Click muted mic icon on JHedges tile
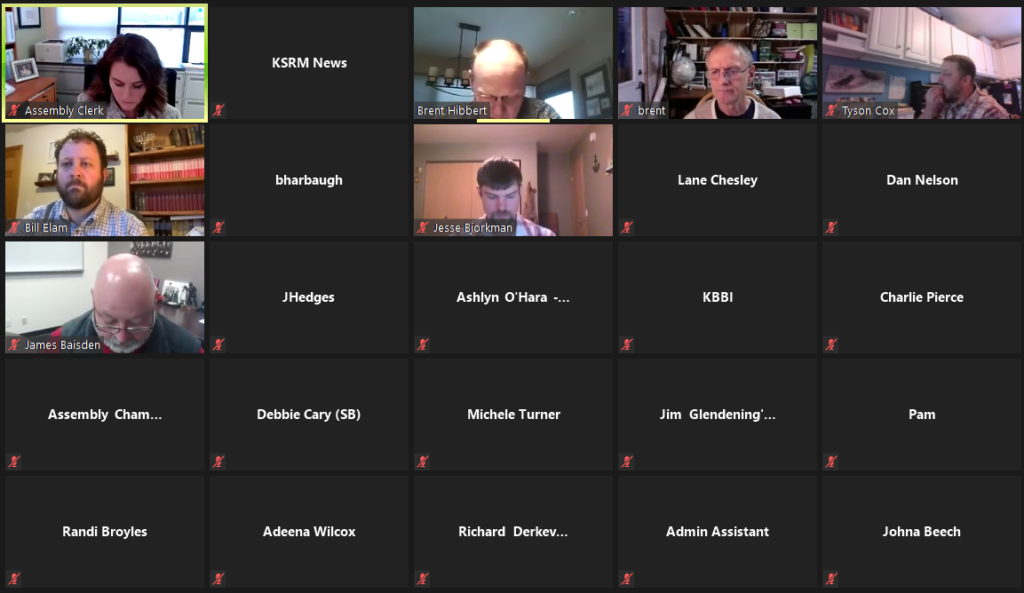The width and height of the screenshot is (1024, 593). coord(219,344)
